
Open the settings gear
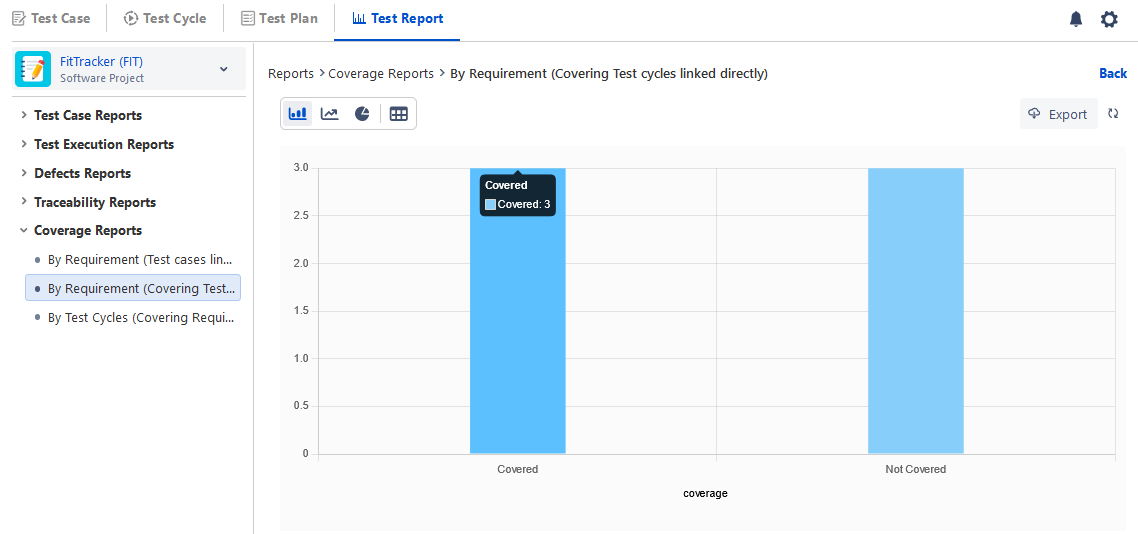point(1109,20)
